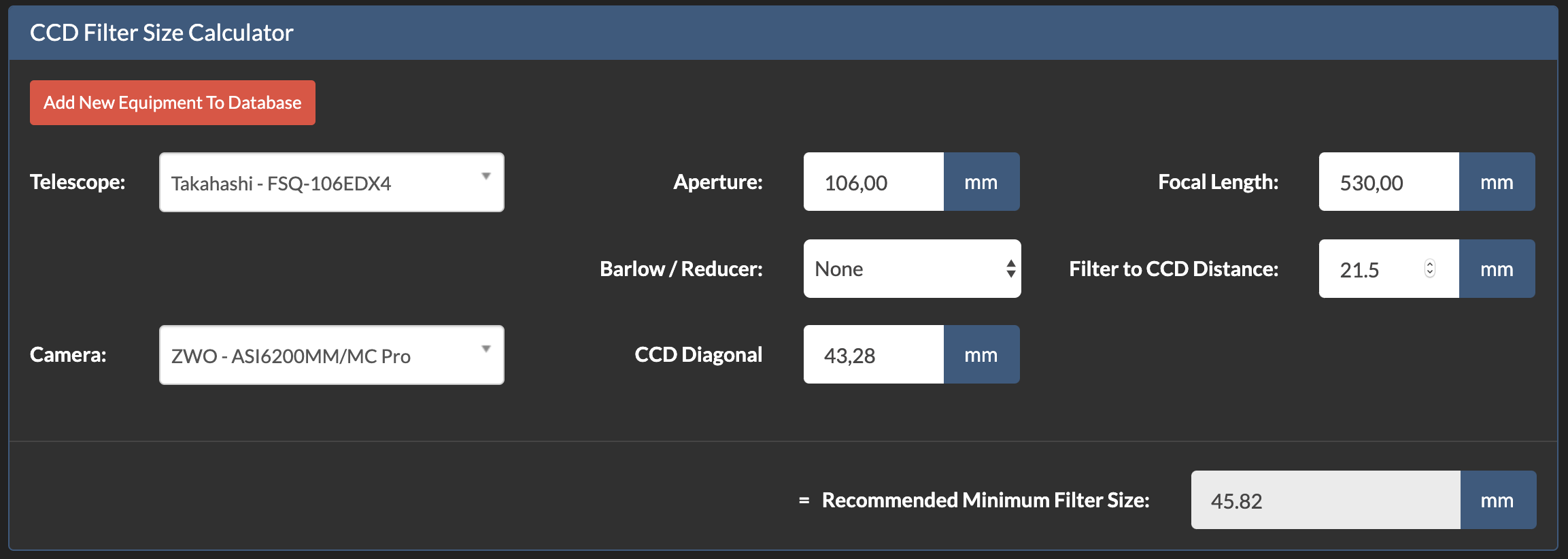Click the mm unit beside Filter Size result
Screen dimensions: 1568x559
[x=1497, y=501]
